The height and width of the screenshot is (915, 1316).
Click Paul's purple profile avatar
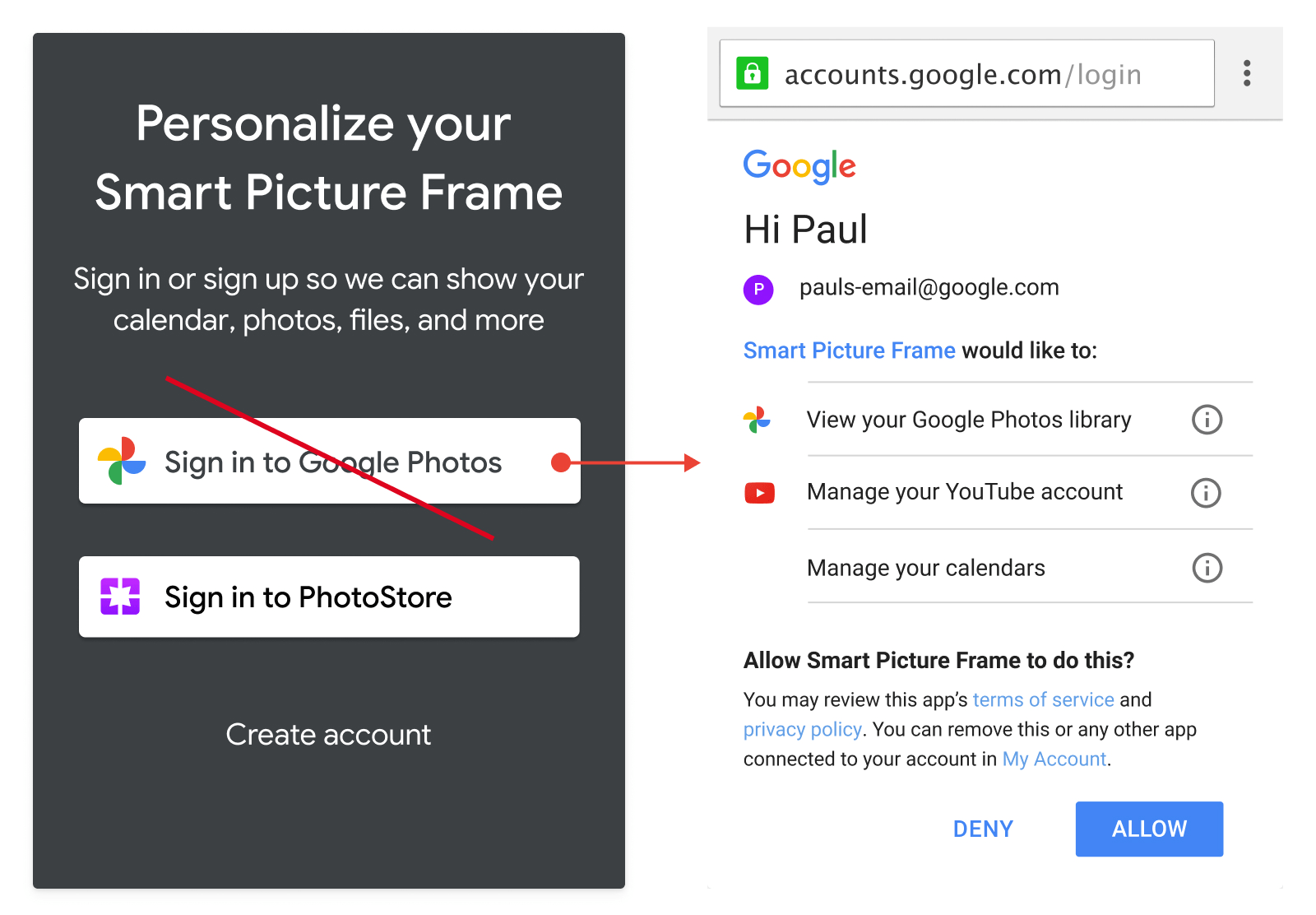[x=758, y=289]
